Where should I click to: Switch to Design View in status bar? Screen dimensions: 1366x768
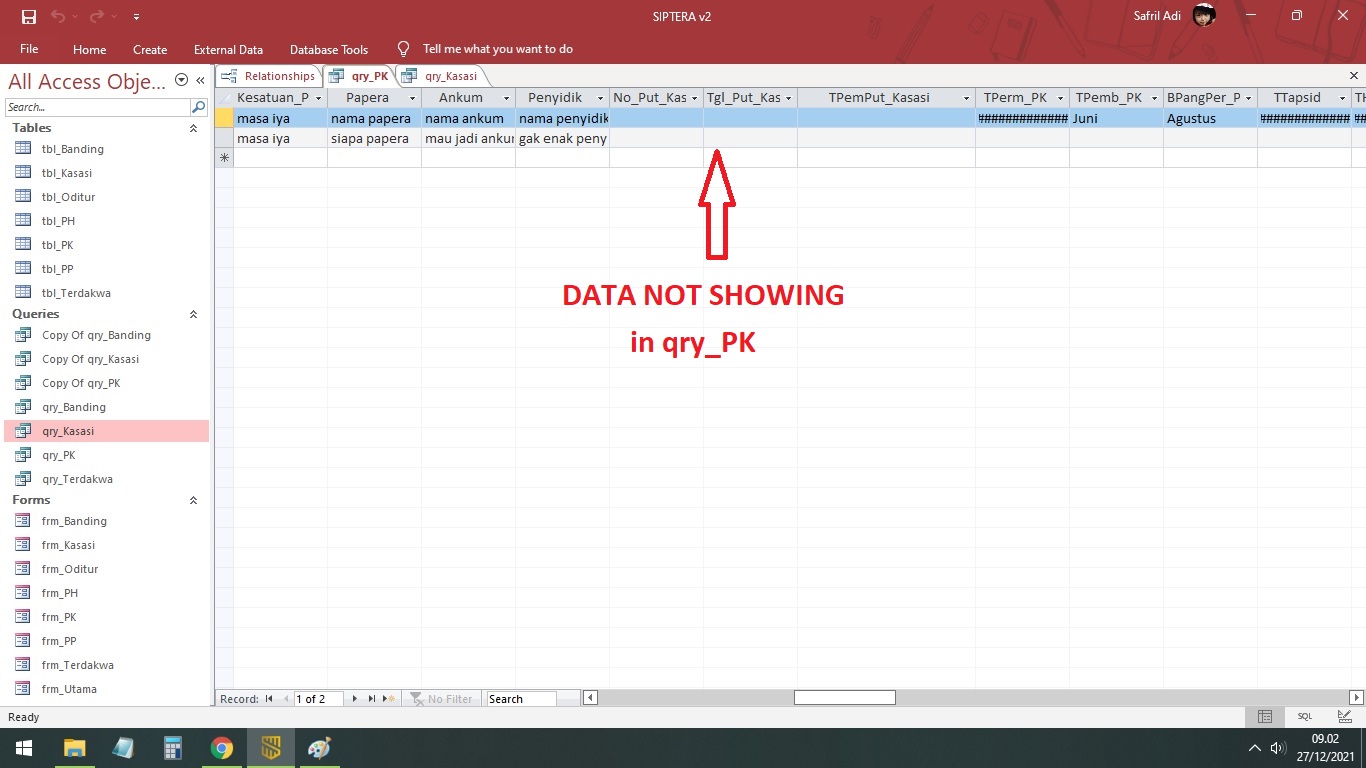(x=1345, y=717)
